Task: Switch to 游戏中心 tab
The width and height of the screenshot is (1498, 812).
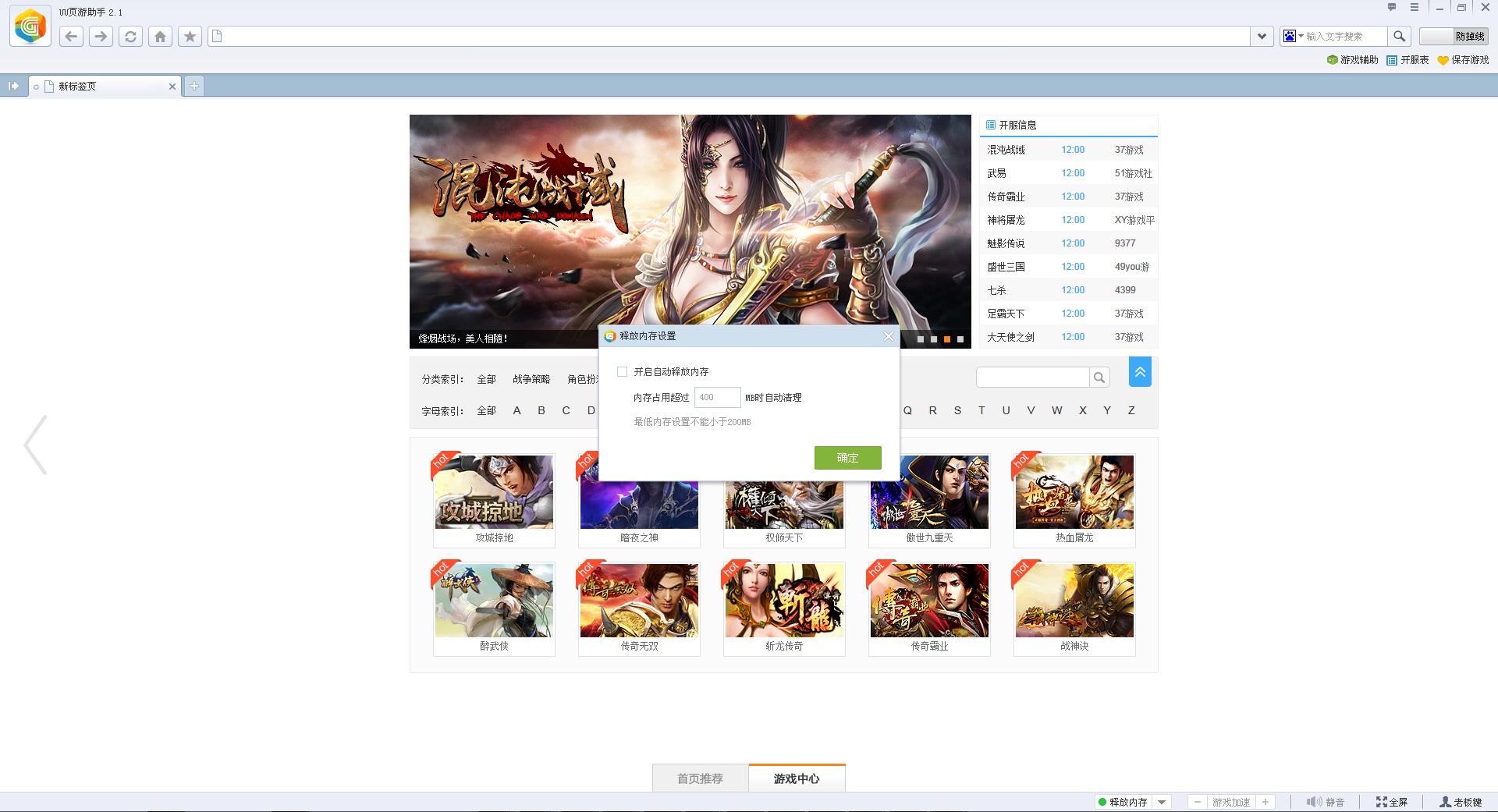Action: coord(797,778)
